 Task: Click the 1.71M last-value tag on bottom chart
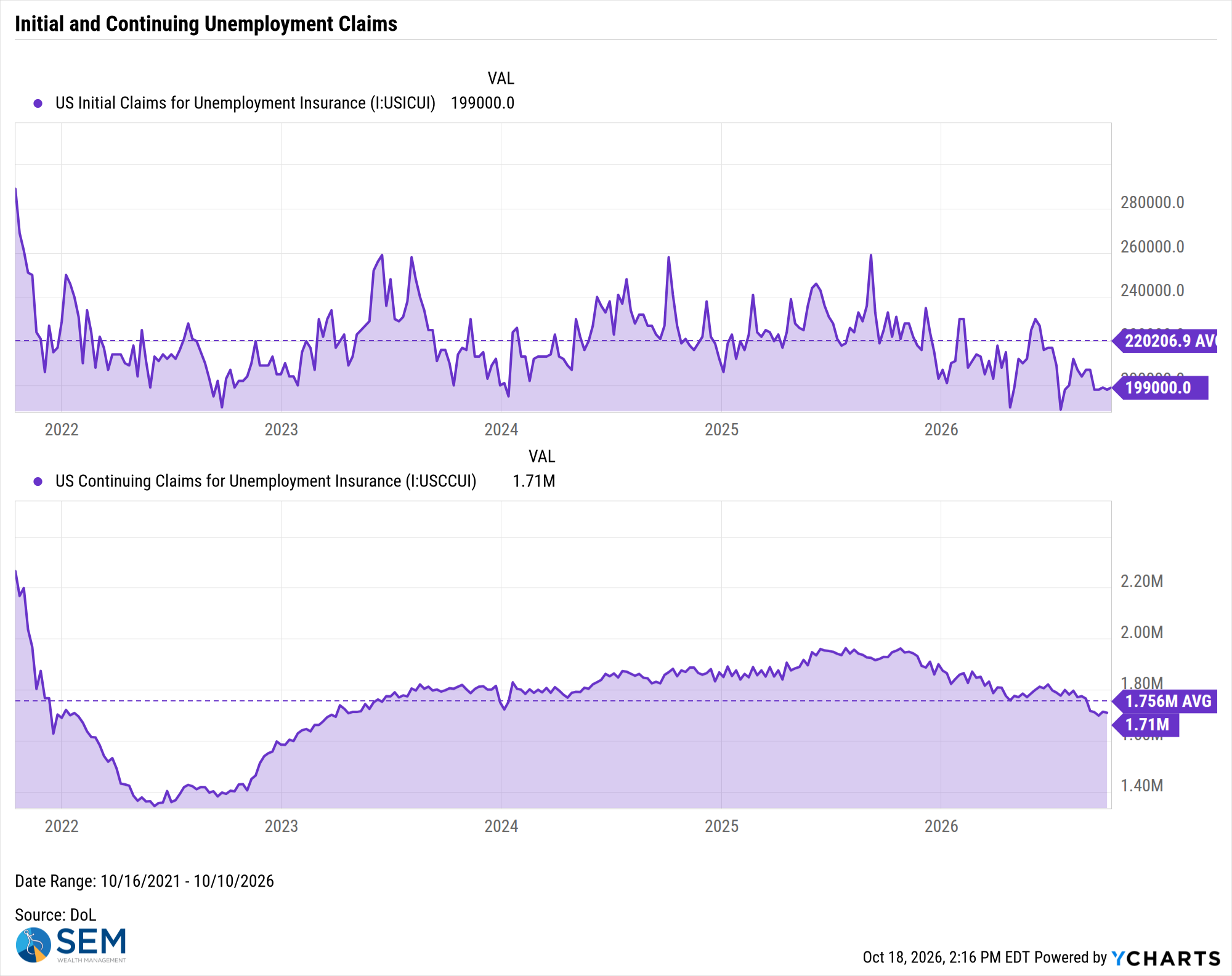click(1146, 725)
